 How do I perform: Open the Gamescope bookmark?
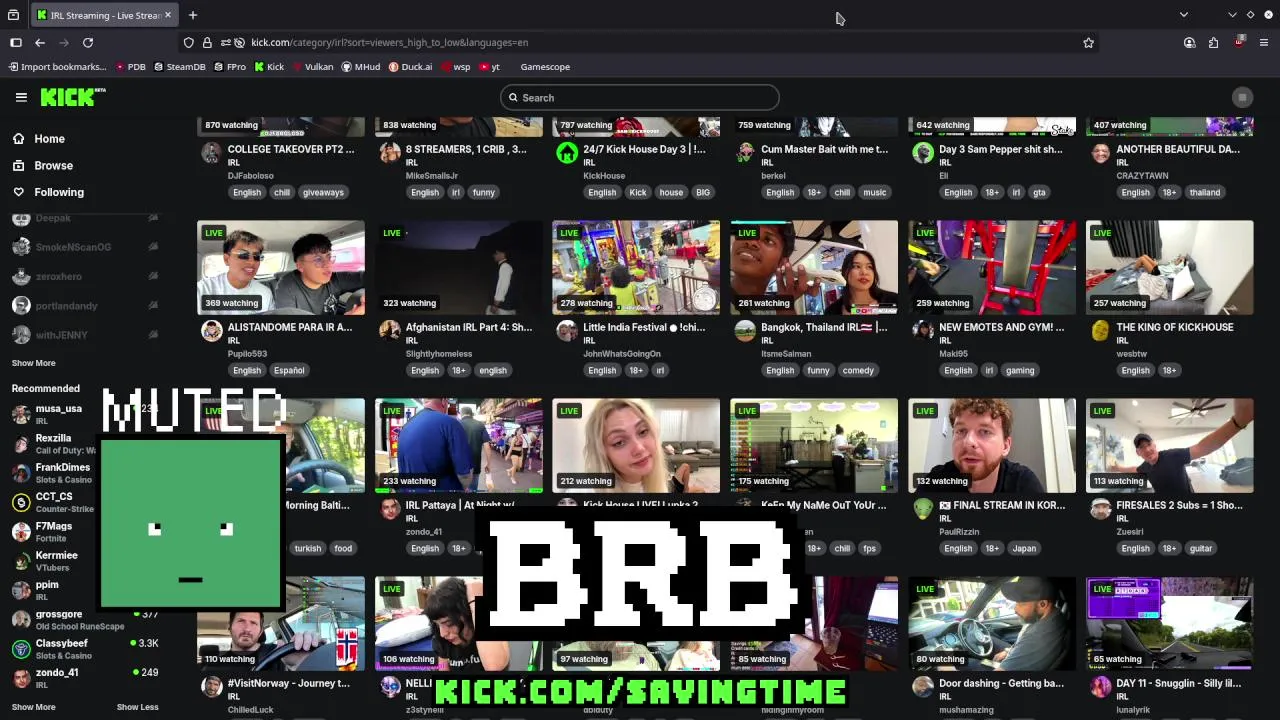coord(545,67)
